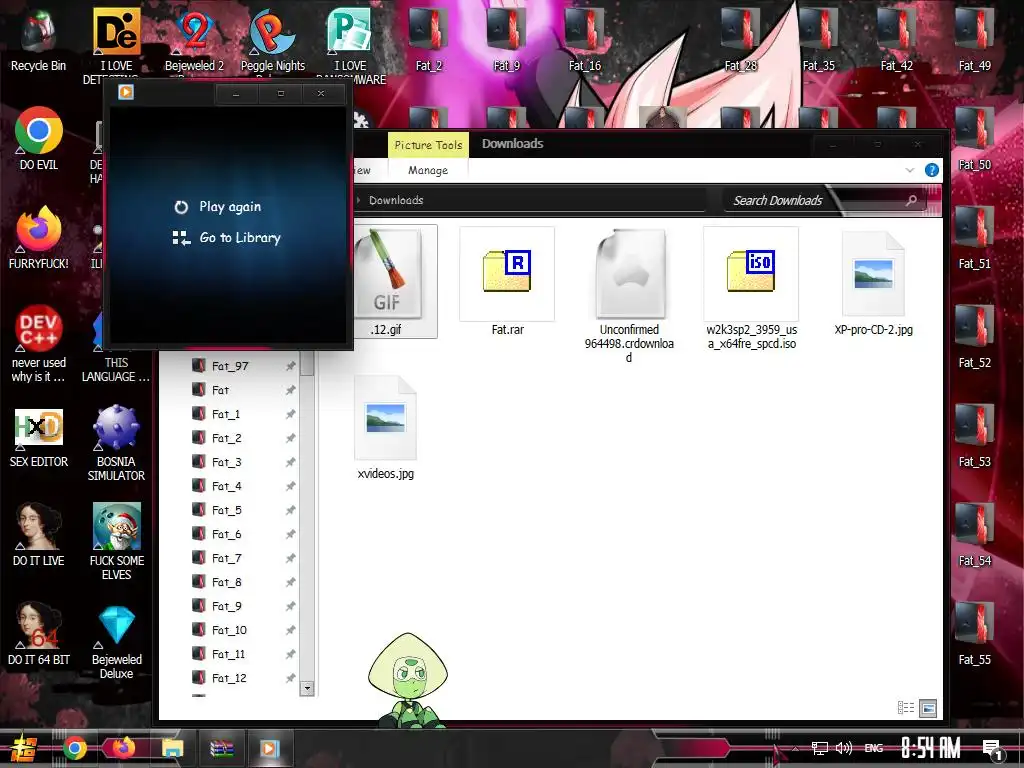Select the Fat.rar archive file
This screenshot has height=768, width=1024.
507,282
